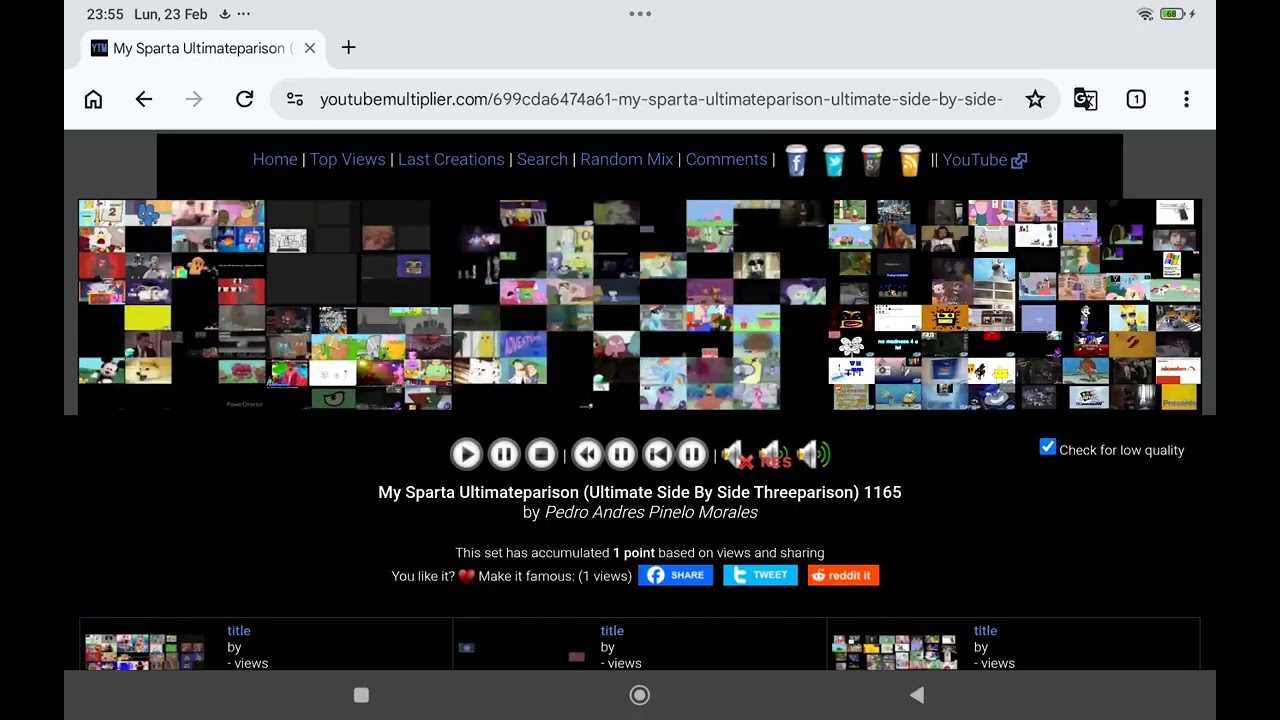
Task: Click the text "This set has accumulated 1 point"
Action: pos(555,553)
